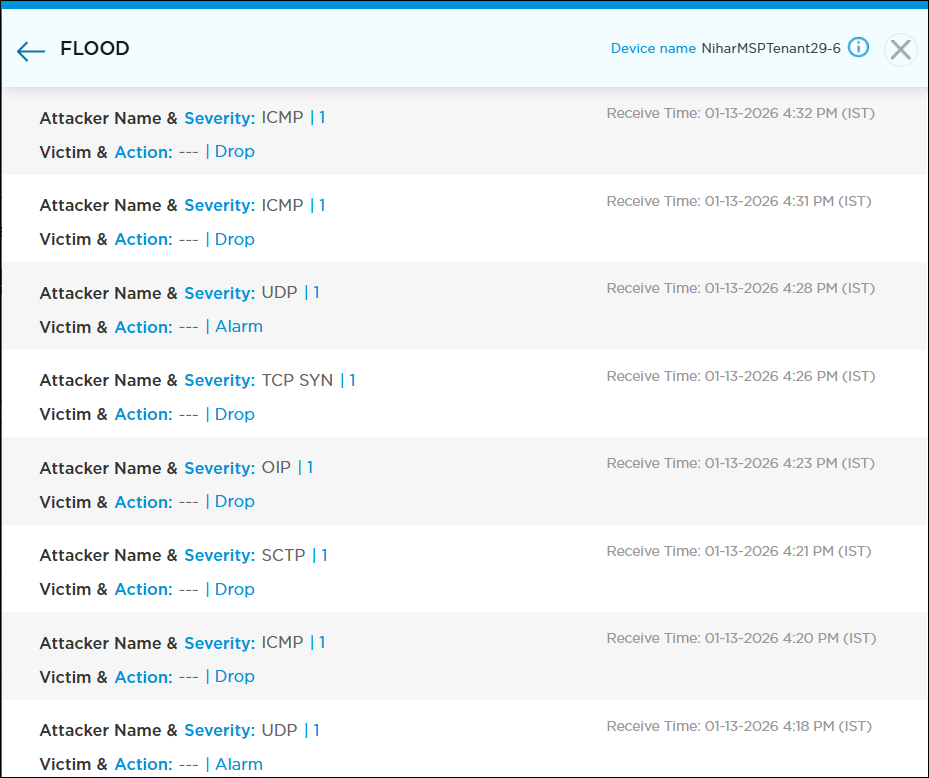The height and width of the screenshot is (778, 929).
Task: Click the Severity label in the TCP SYN row
Action: point(219,380)
